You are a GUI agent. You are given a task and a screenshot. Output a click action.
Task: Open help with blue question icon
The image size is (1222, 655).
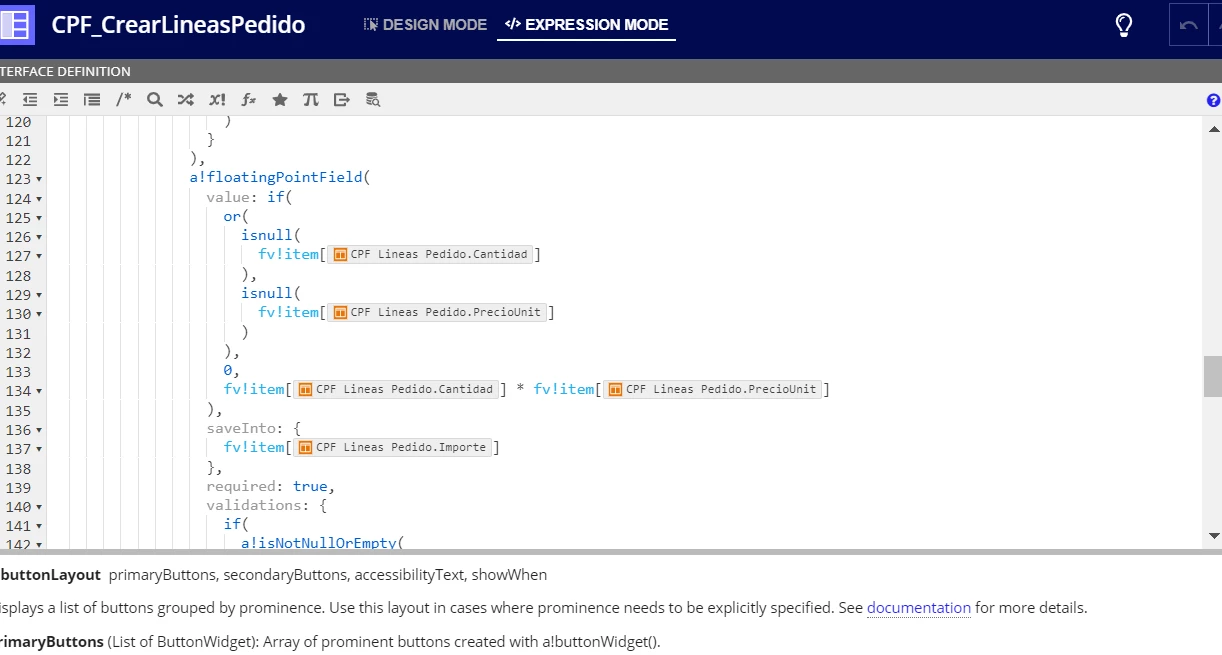click(1213, 100)
